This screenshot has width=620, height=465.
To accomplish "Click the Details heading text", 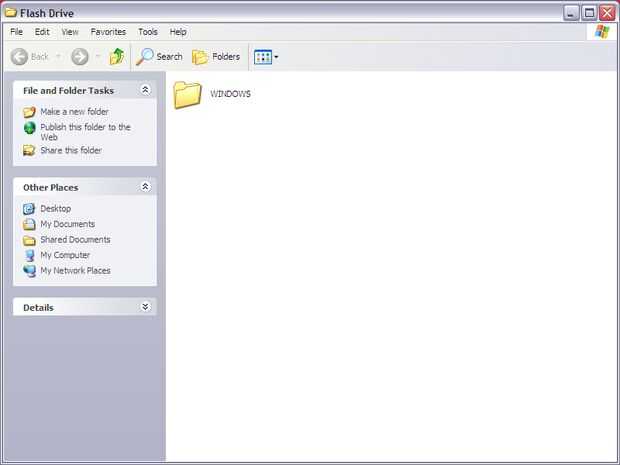I will [x=38, y=308].
